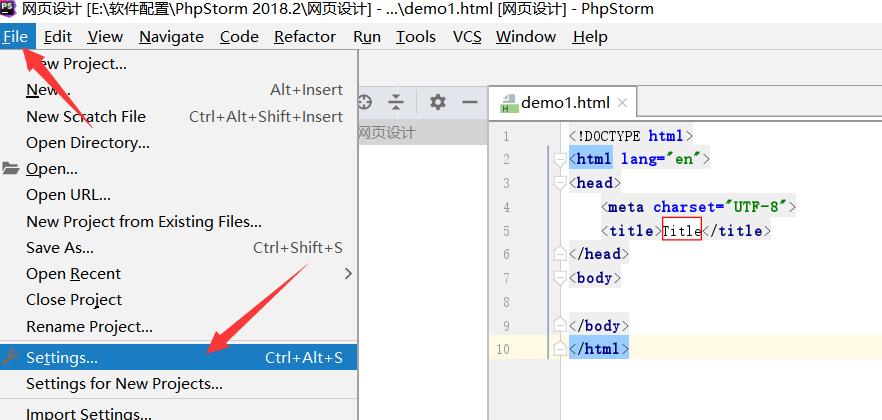Screen dimensions: 882x420
Task: Open the File menu
Action: pos(17,37)
